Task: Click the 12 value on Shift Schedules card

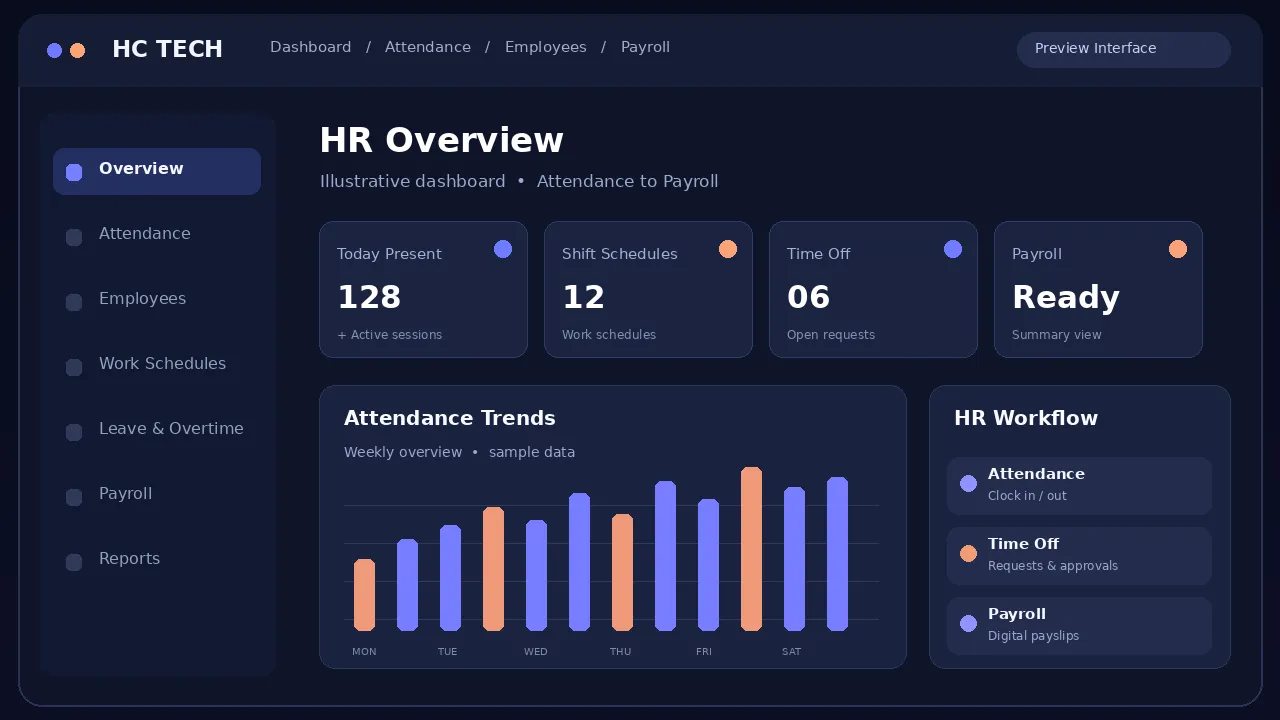Action: [584, 297]
